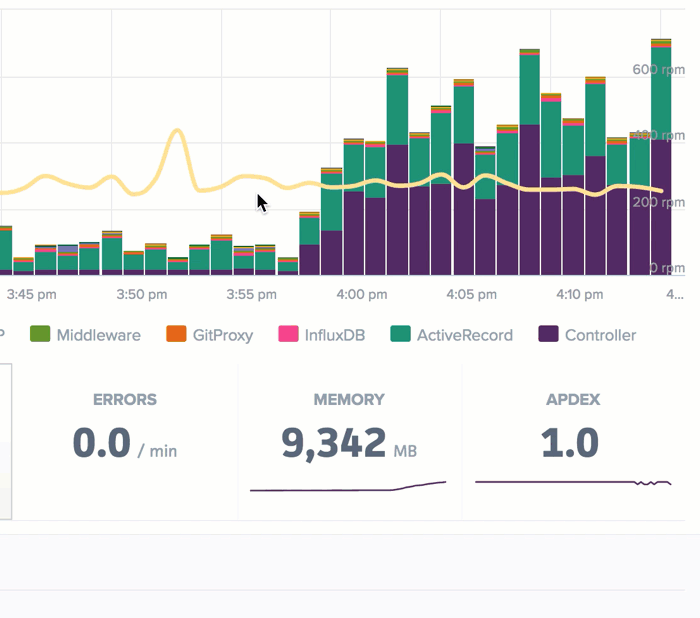Click the orange GitProxy legend swatch
Screen dimensions: 700x618
[x=176, y=334]
